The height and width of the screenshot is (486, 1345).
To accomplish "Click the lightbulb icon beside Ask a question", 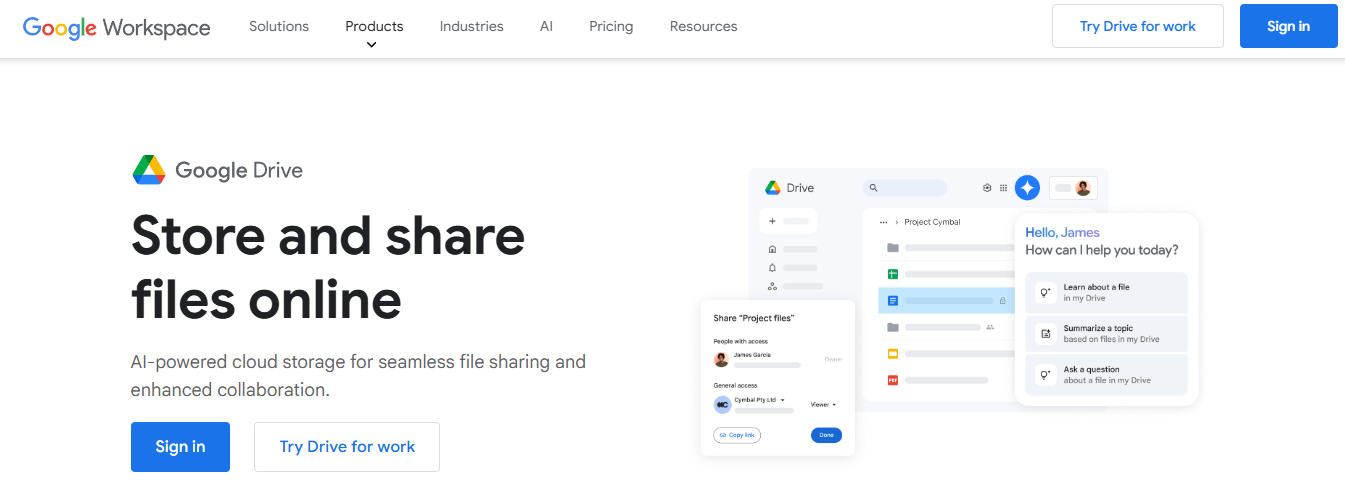I will point(1046,375).
